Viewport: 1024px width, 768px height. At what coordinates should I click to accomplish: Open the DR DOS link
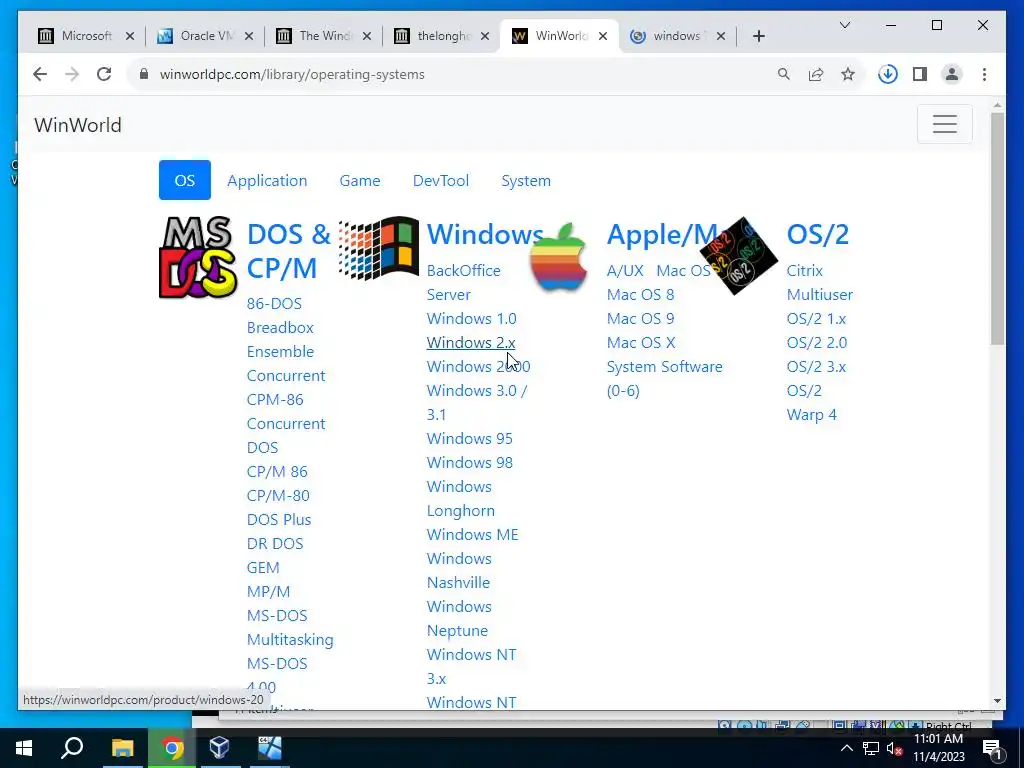click(x=275, y=544)
